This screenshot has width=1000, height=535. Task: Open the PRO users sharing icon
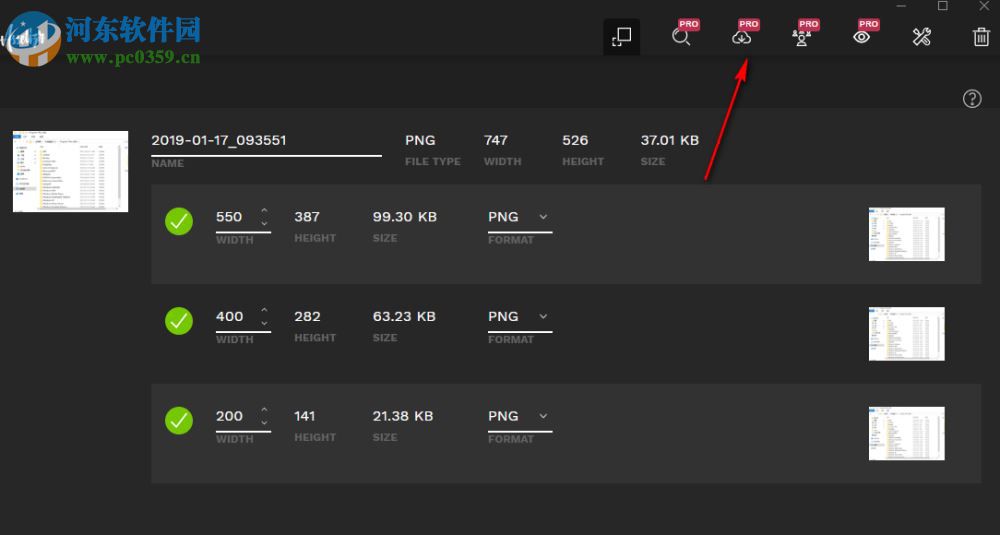801,36
